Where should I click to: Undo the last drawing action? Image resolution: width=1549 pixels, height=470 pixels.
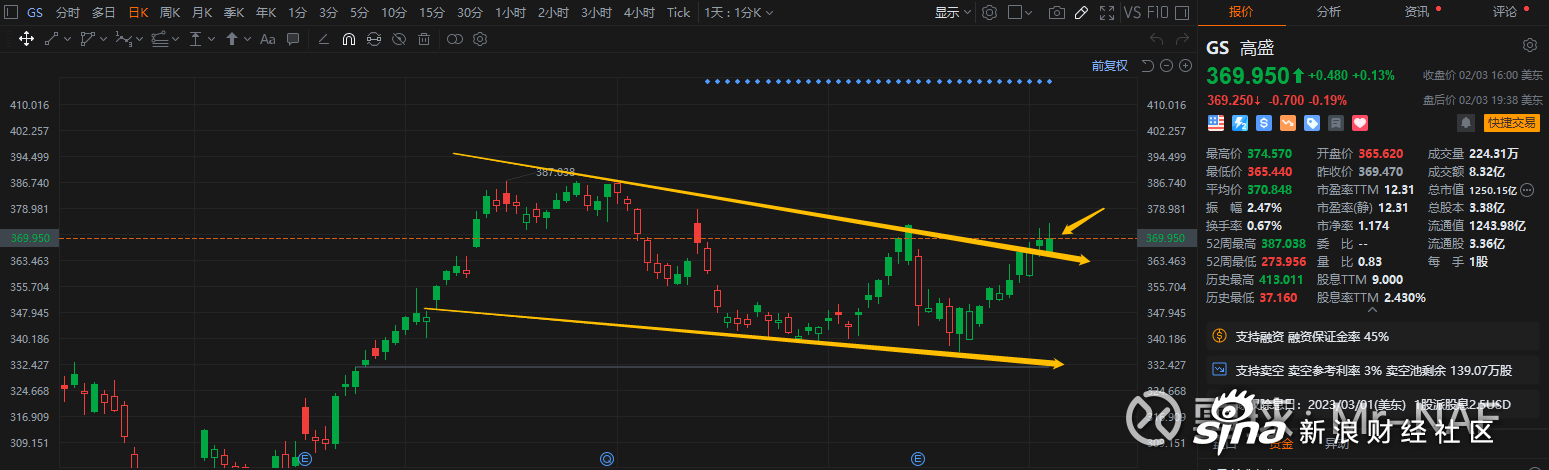tap(1157, 39)
